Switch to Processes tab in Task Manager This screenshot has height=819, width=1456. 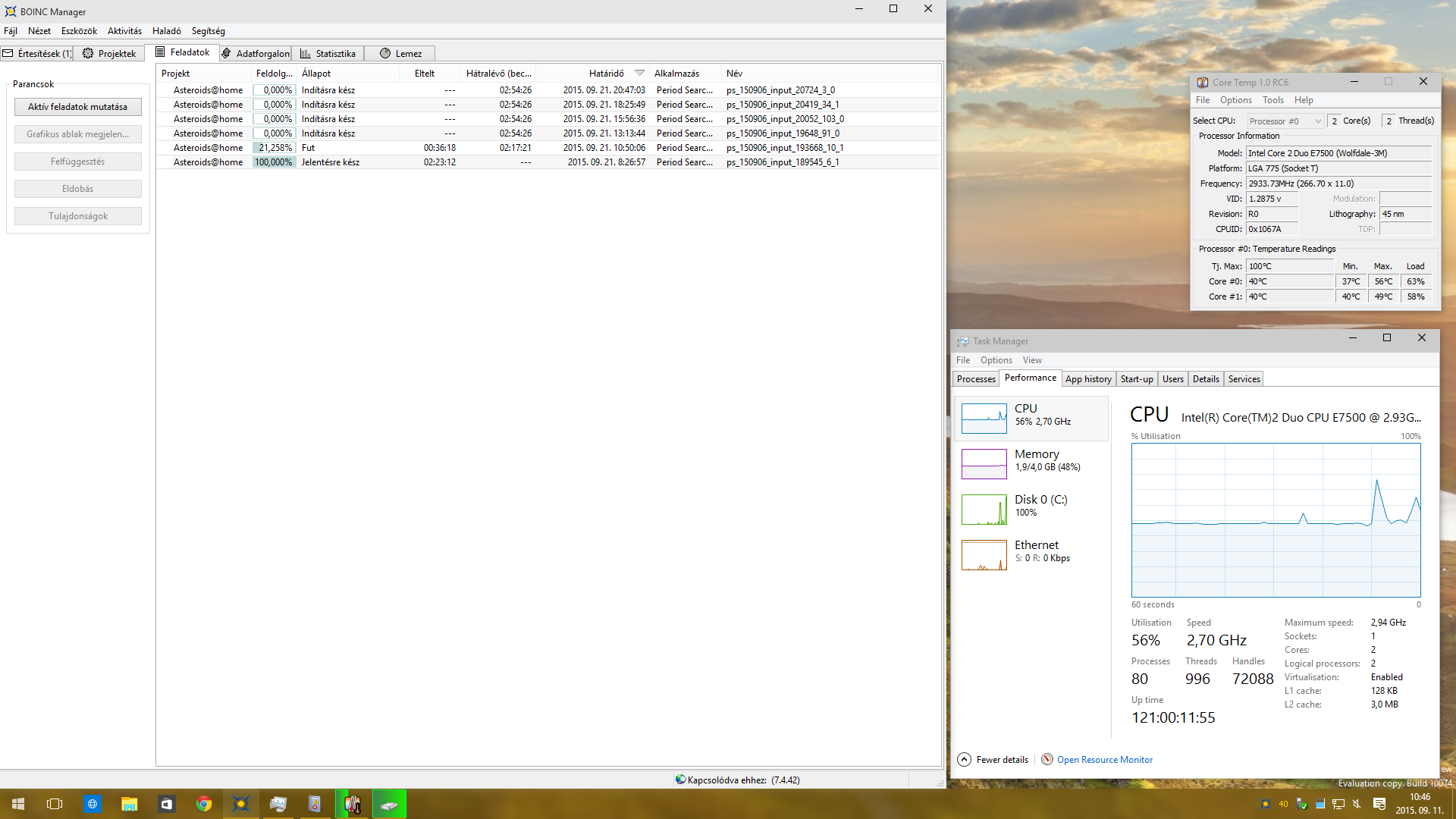976,379
